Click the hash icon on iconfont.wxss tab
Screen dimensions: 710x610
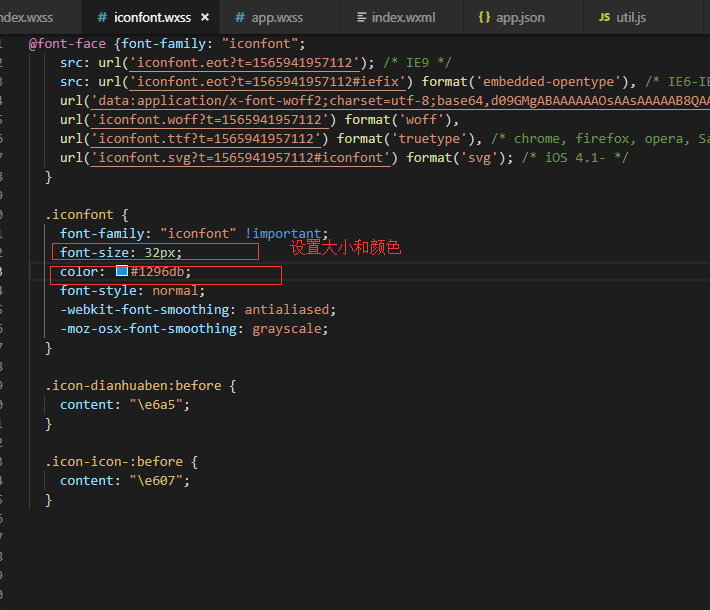coord(102,18)
